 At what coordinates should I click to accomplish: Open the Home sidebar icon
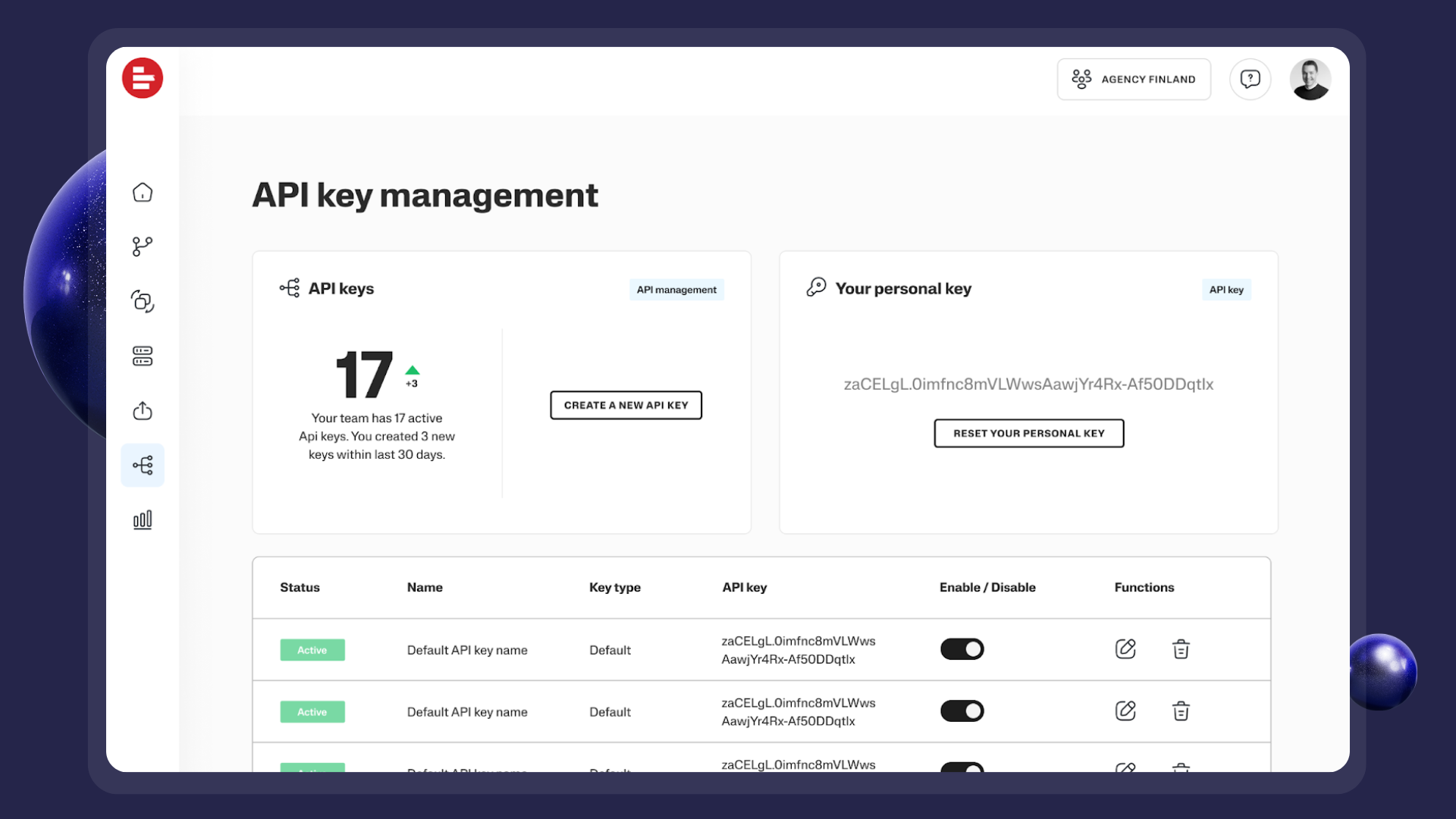coord(143,193)
